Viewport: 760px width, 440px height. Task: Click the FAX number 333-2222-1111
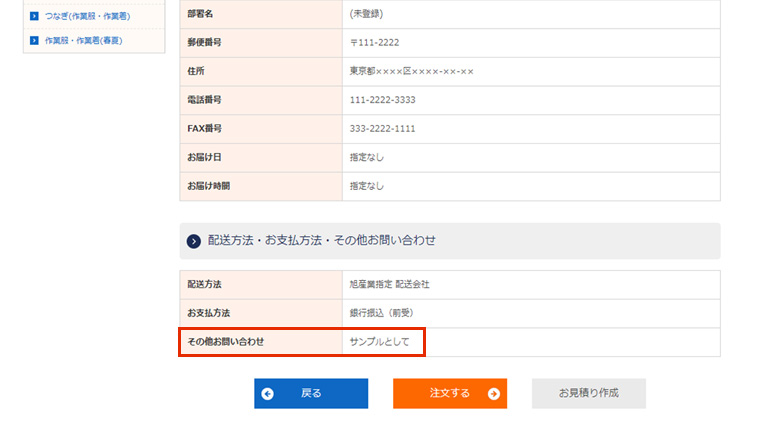tap(382, 129)
